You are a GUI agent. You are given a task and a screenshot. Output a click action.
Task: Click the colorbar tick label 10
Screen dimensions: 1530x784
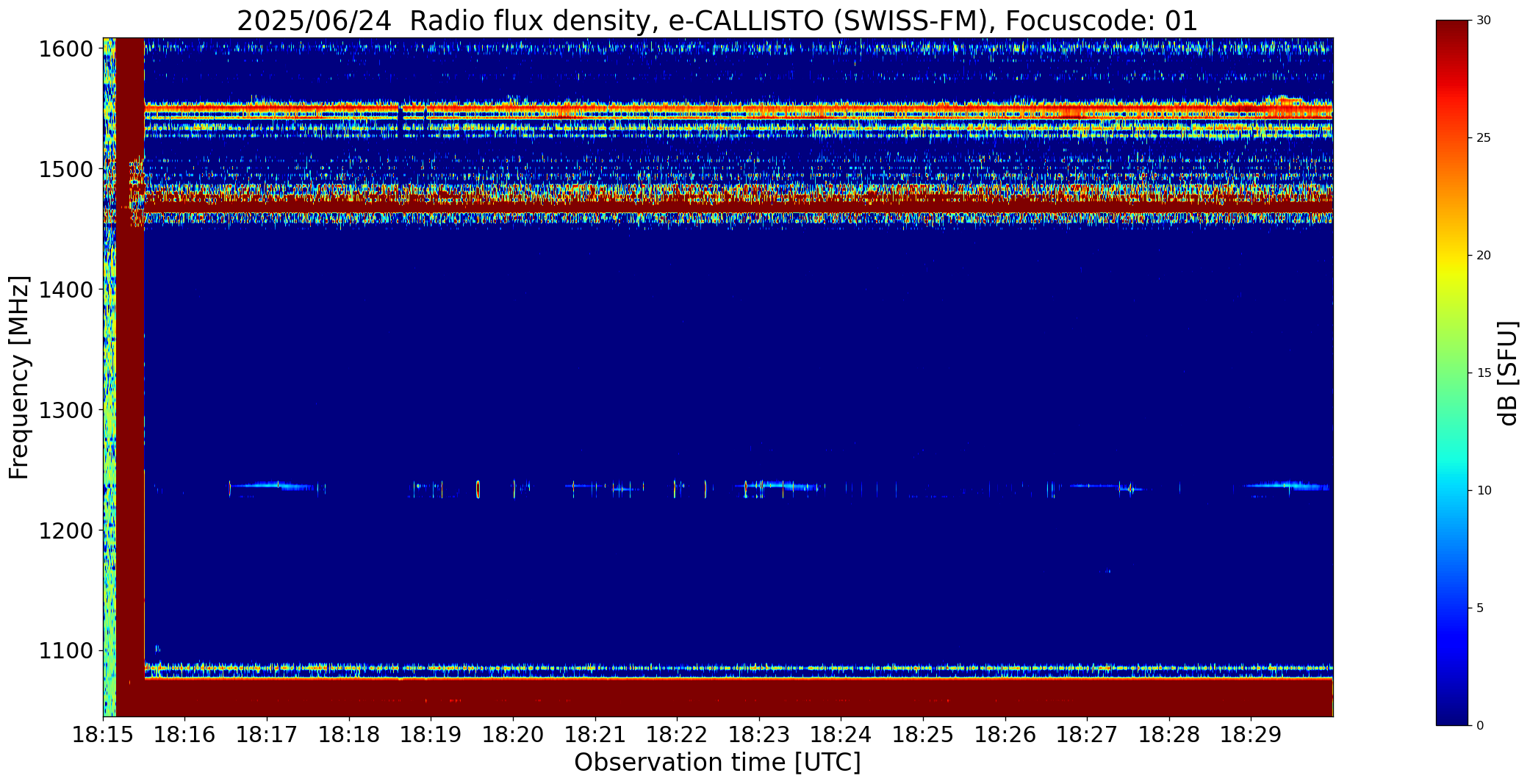1484,491
